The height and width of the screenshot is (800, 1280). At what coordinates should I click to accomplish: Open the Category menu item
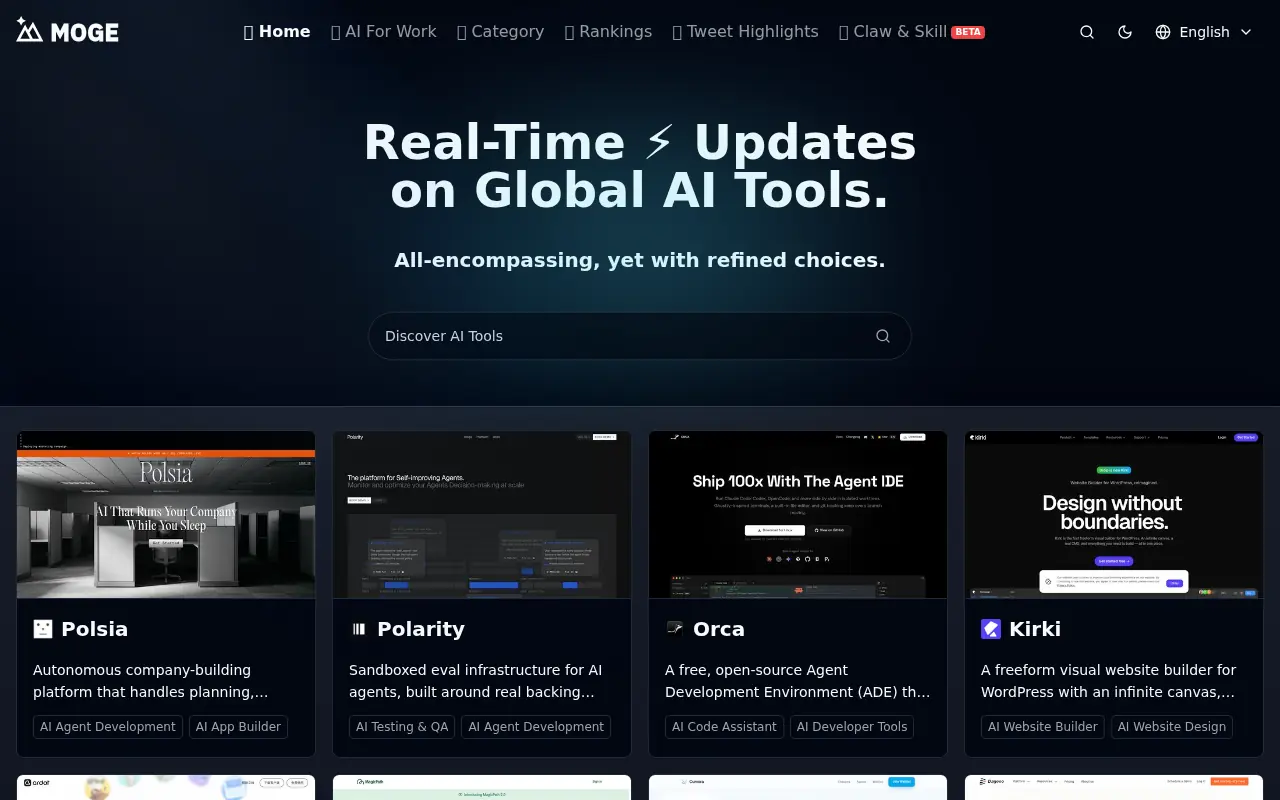(501, 32)
